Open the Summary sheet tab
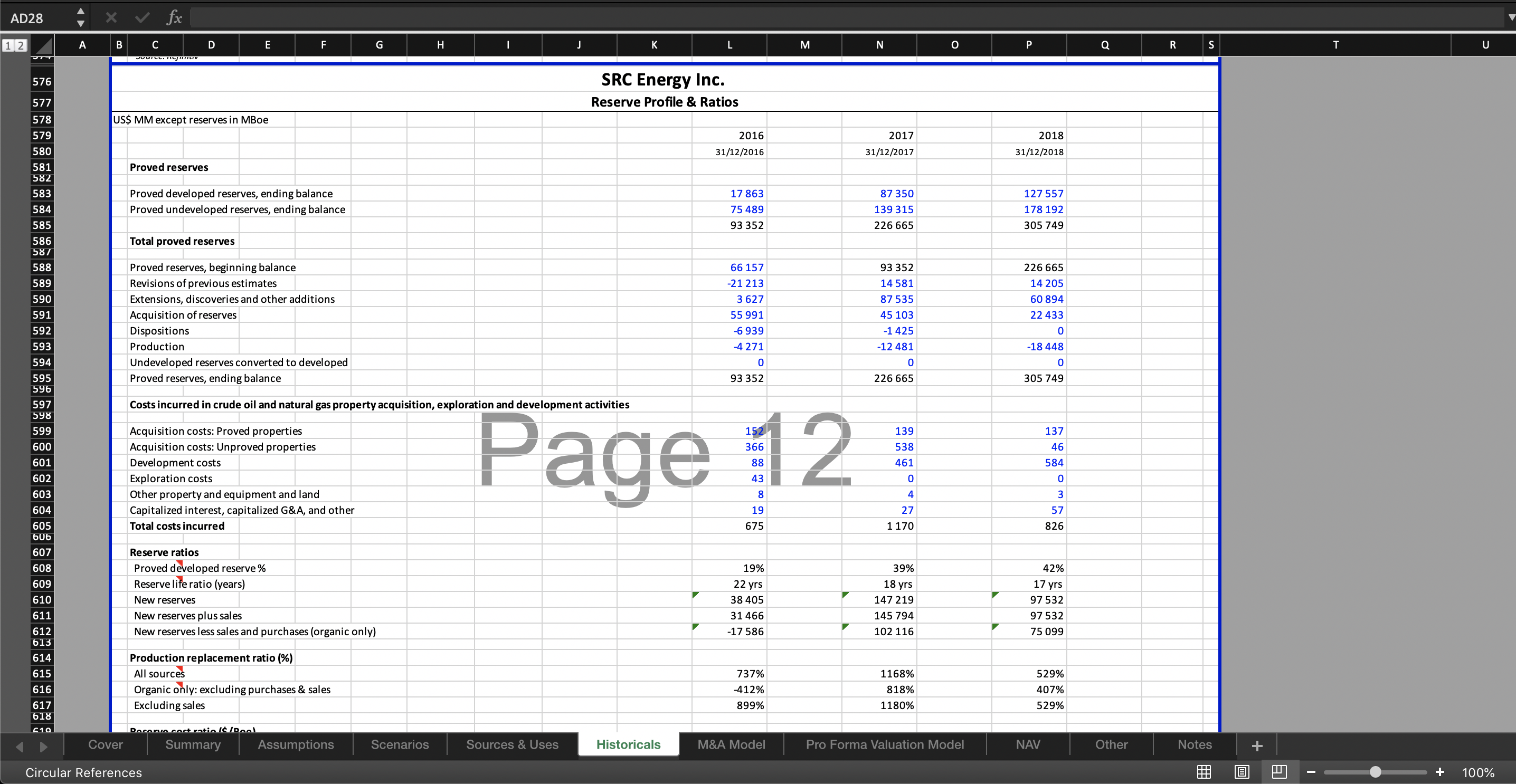The image size is (1516, 784). click(193, 744)
